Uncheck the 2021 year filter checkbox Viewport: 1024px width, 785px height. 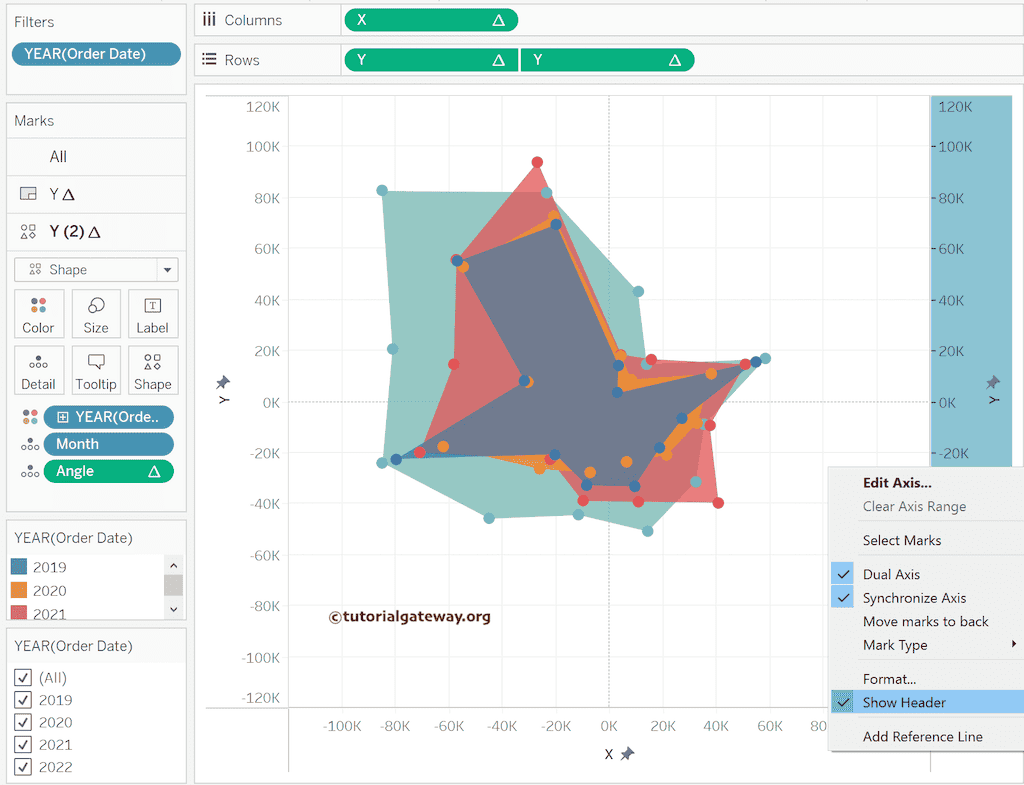pyautogui.click(x=23, y=745)
